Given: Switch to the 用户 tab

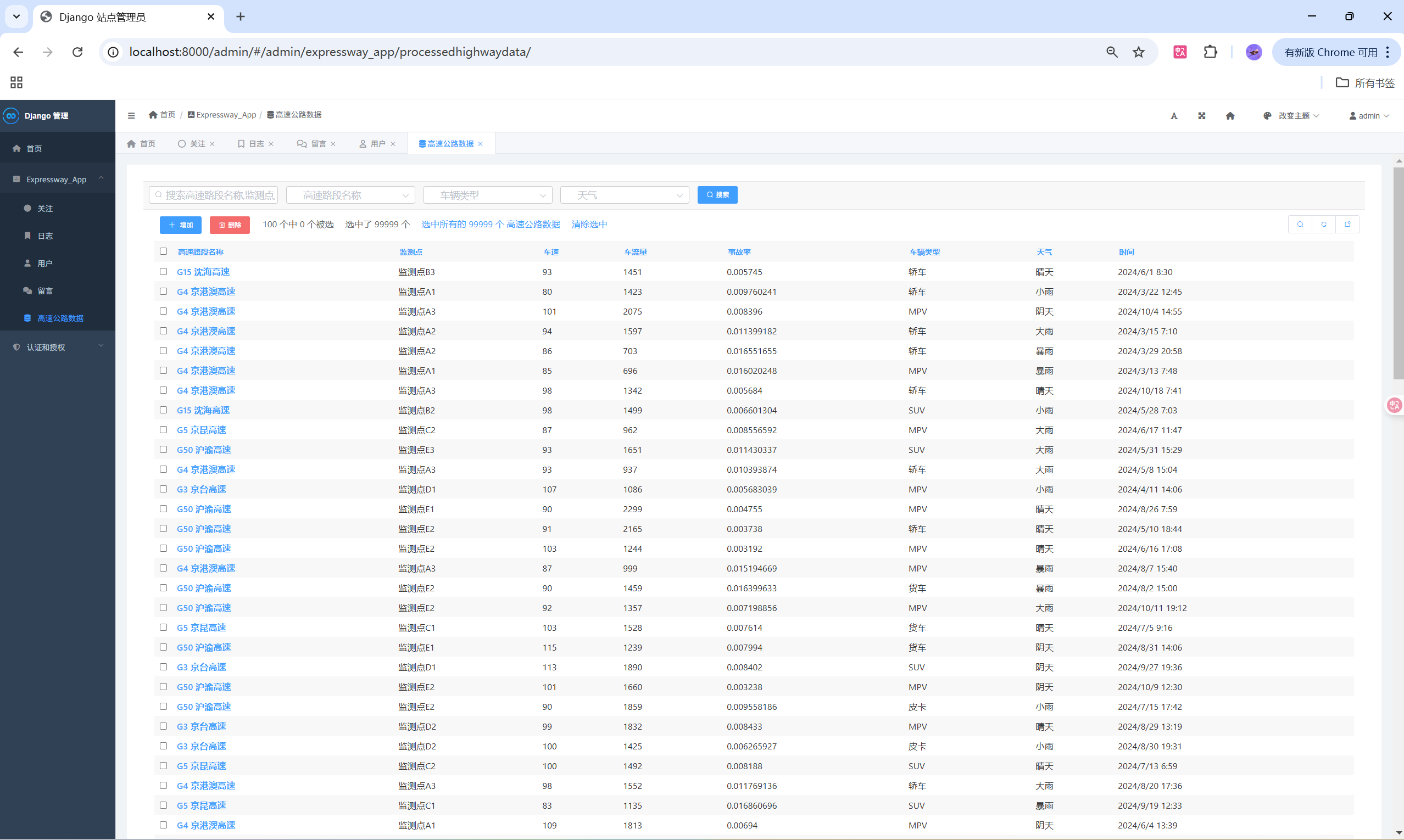Looking at the screenshot, I should pos(377,144).
